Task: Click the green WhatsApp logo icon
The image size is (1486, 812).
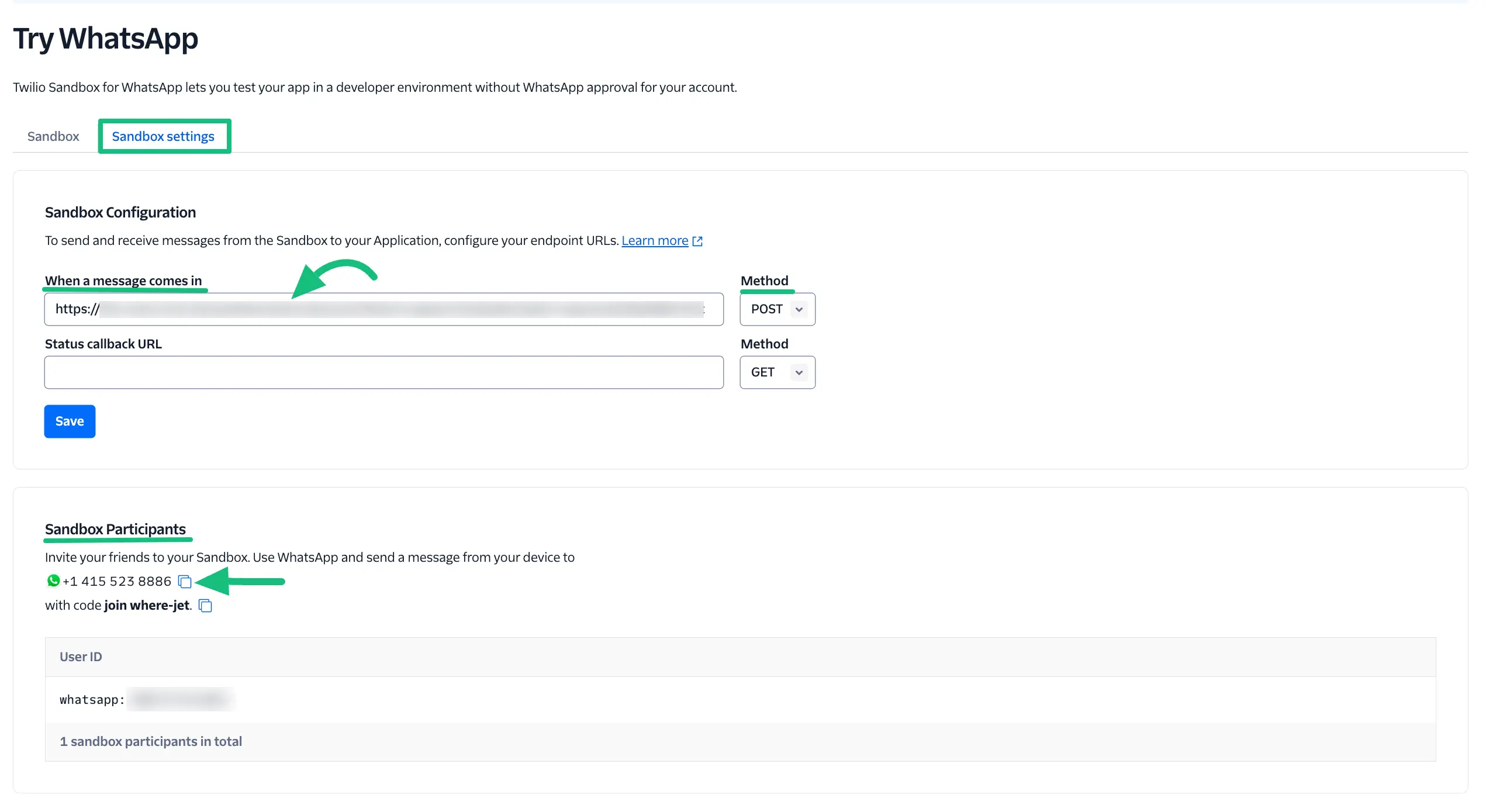Action: pos(53,581)
